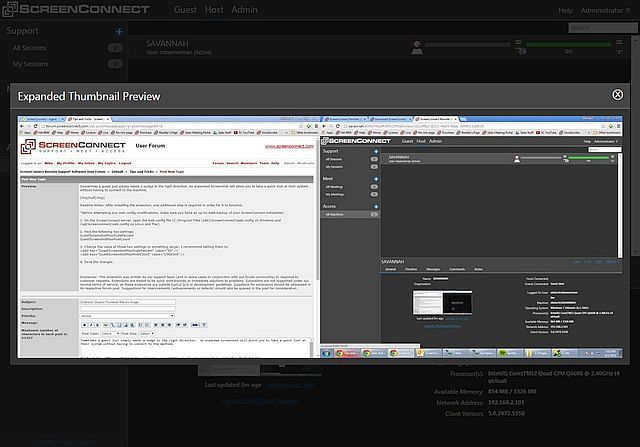Open the Help link in the header
Image resolution: width=640 pixels, height=447 pixels.
pyautogui.click(x=566, y=11)
